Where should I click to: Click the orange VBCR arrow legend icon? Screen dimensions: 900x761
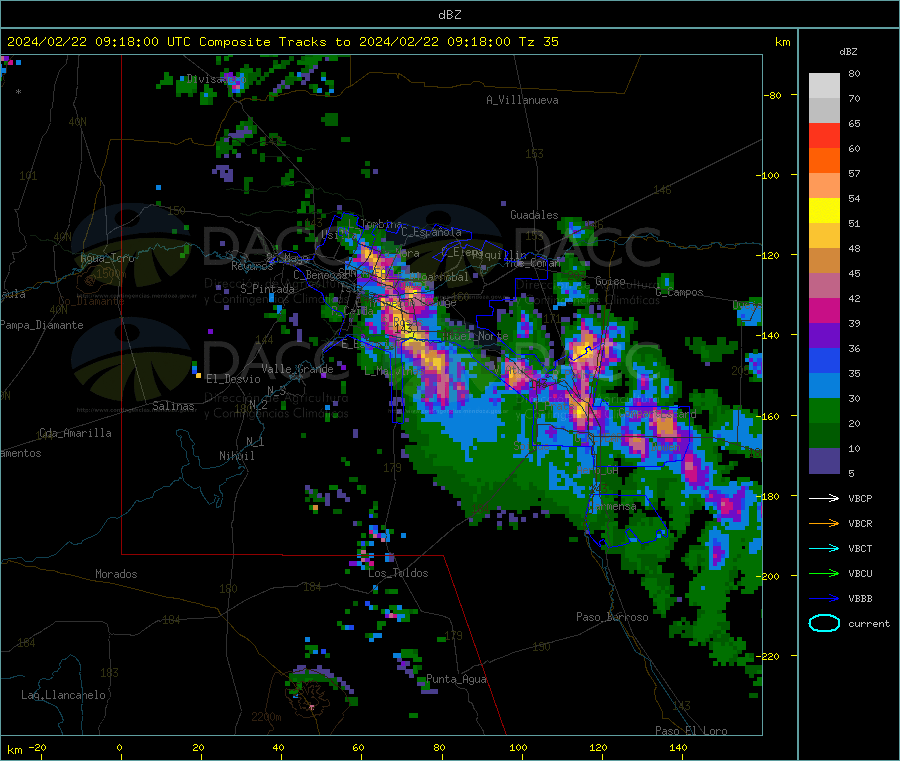pyautogui.click(x=824, y=523)
